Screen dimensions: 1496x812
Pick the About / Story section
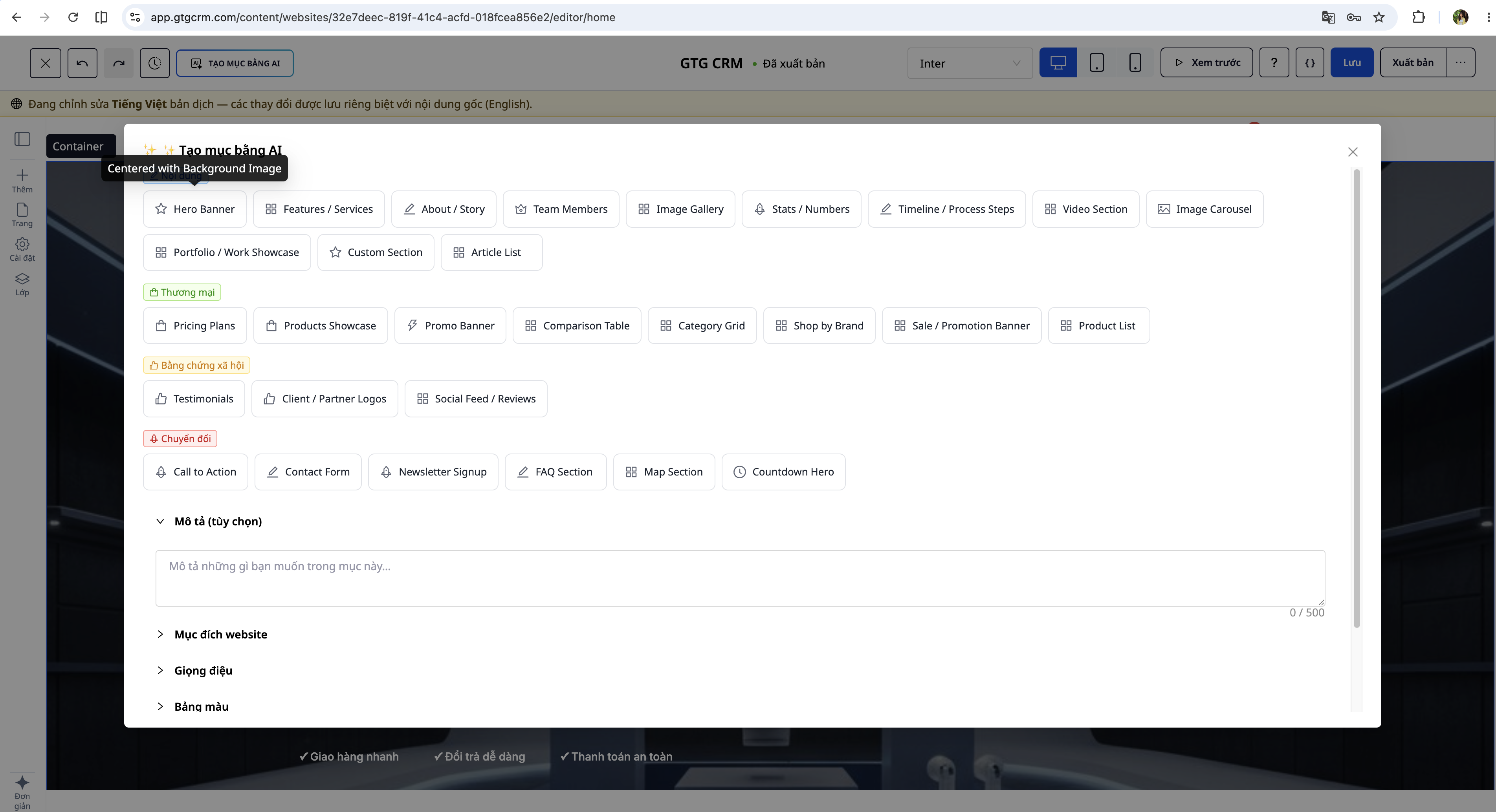tap(444, 209)
